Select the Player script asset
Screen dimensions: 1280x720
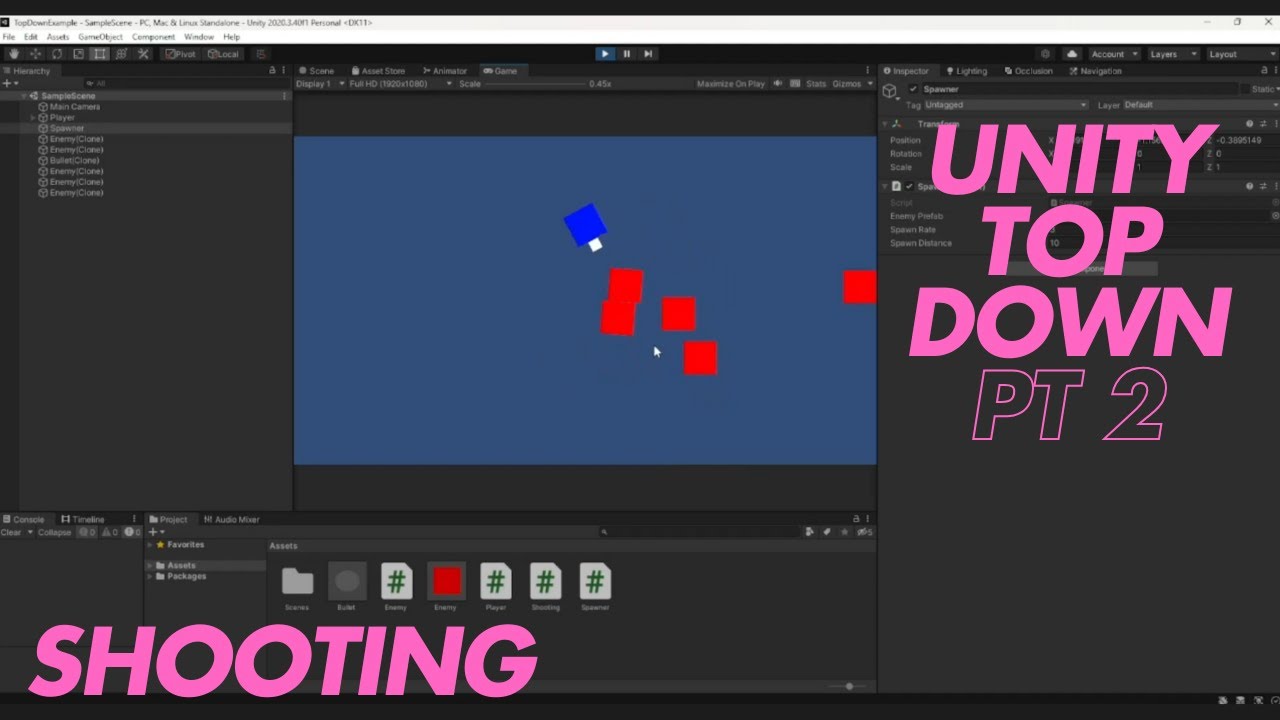point(496,585)
